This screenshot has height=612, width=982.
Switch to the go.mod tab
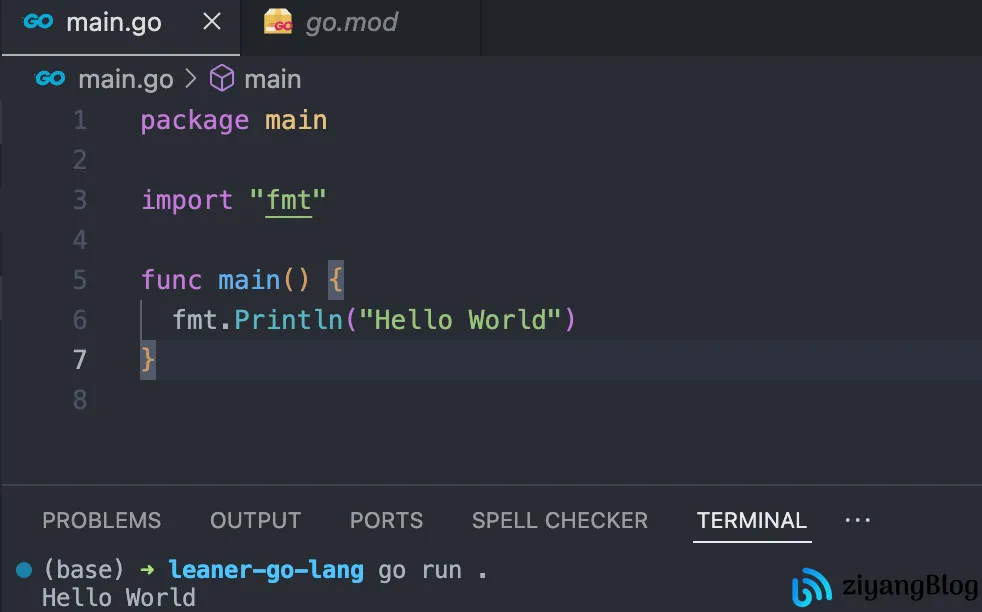[350, 22]
